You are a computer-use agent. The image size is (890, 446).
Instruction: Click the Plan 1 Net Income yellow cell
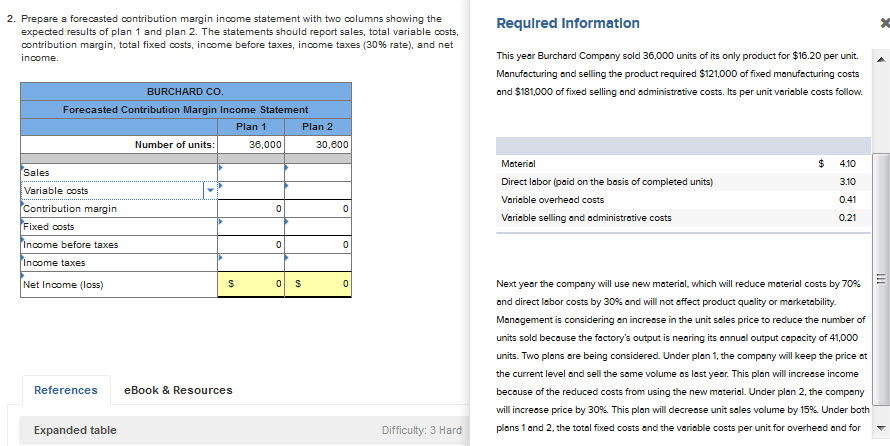pyautogui.click(x=251, y=284)
